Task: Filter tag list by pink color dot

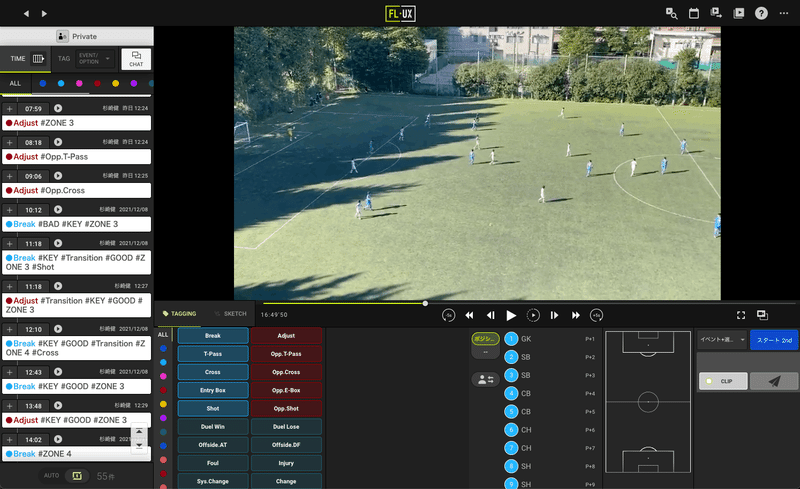Action: click(79, 83)
